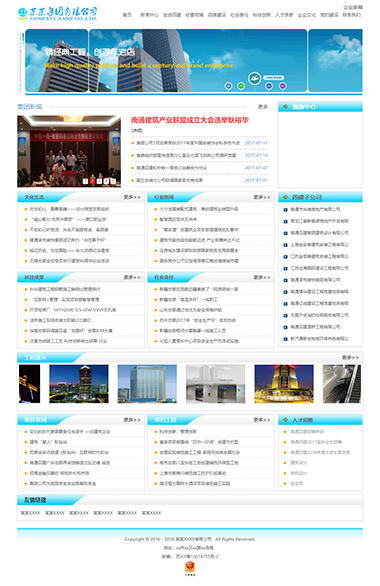
Task: Expand 更多>> in the 工程展示 section
Action: click(350, 358)
